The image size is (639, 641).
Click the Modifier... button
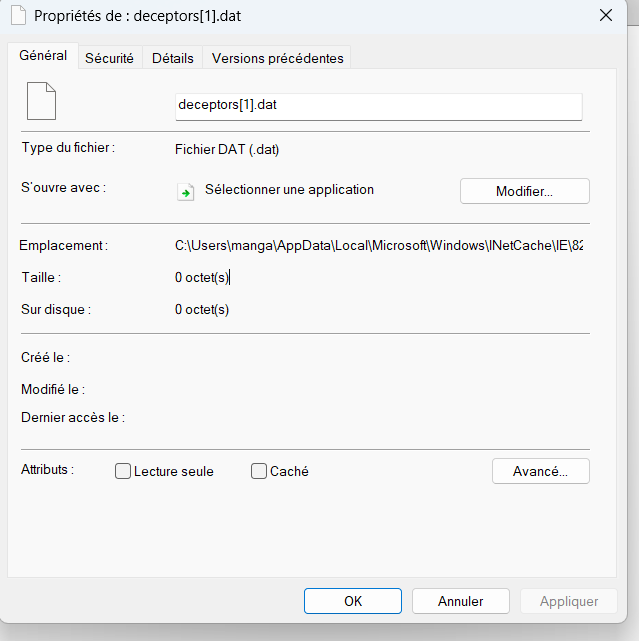coord(525,191)
